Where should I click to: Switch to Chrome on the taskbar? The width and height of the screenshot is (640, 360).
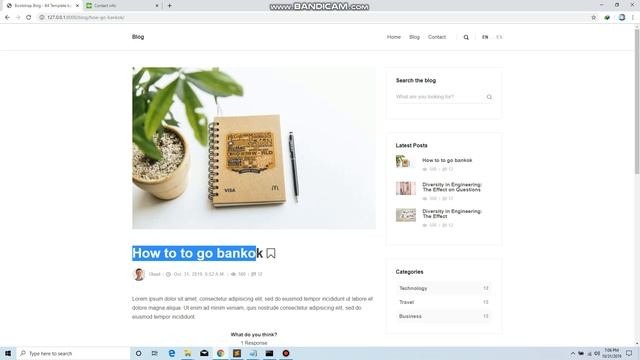coord(220,353)
